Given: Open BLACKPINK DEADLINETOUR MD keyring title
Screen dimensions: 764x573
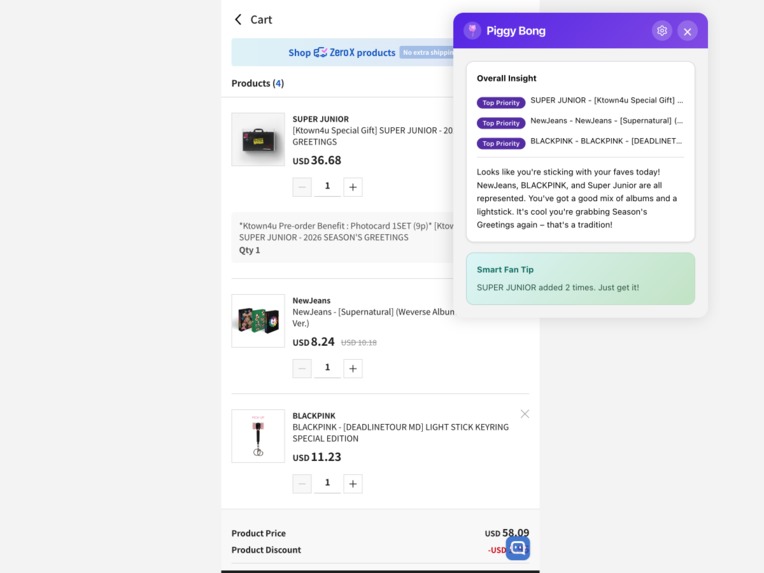Looking at the screenshot, I should 401,433.
